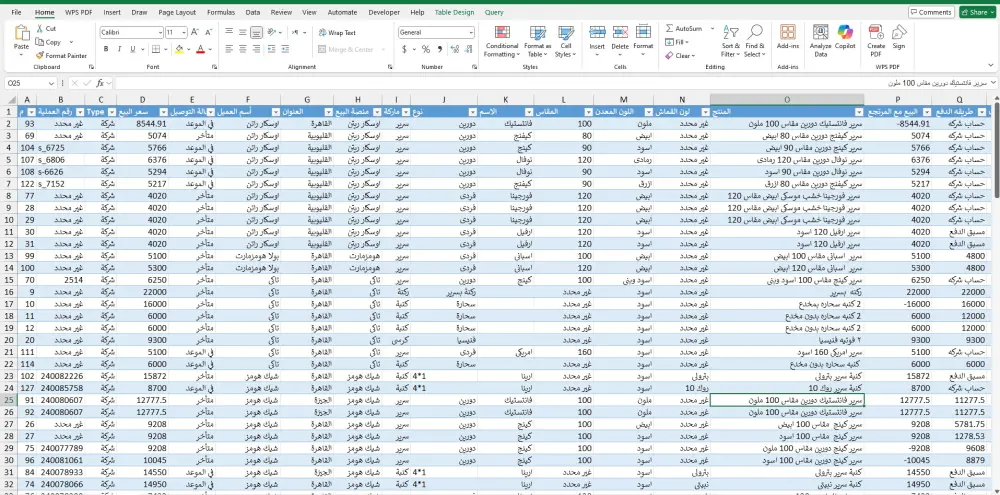
Task: Switch to the Insert tab
Action: point(112,12)
